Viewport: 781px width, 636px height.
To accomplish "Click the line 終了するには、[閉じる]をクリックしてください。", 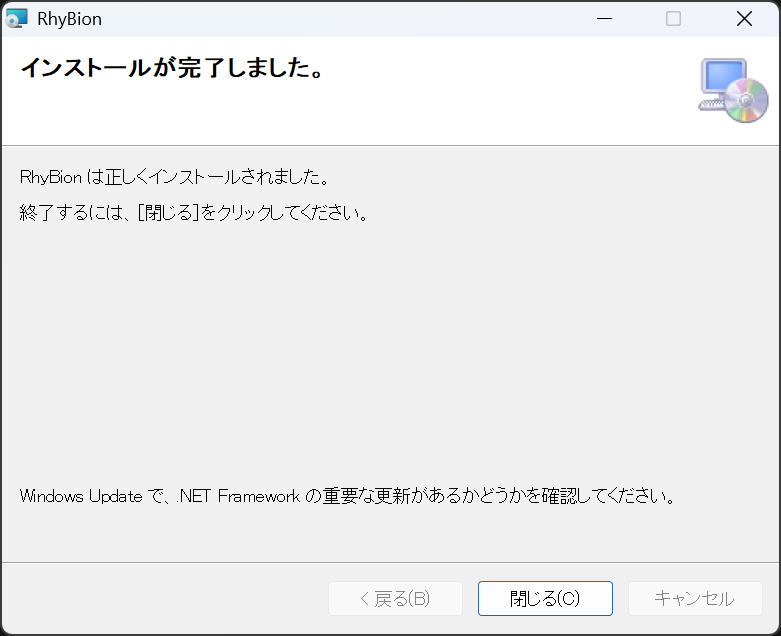I will [194, 213].
